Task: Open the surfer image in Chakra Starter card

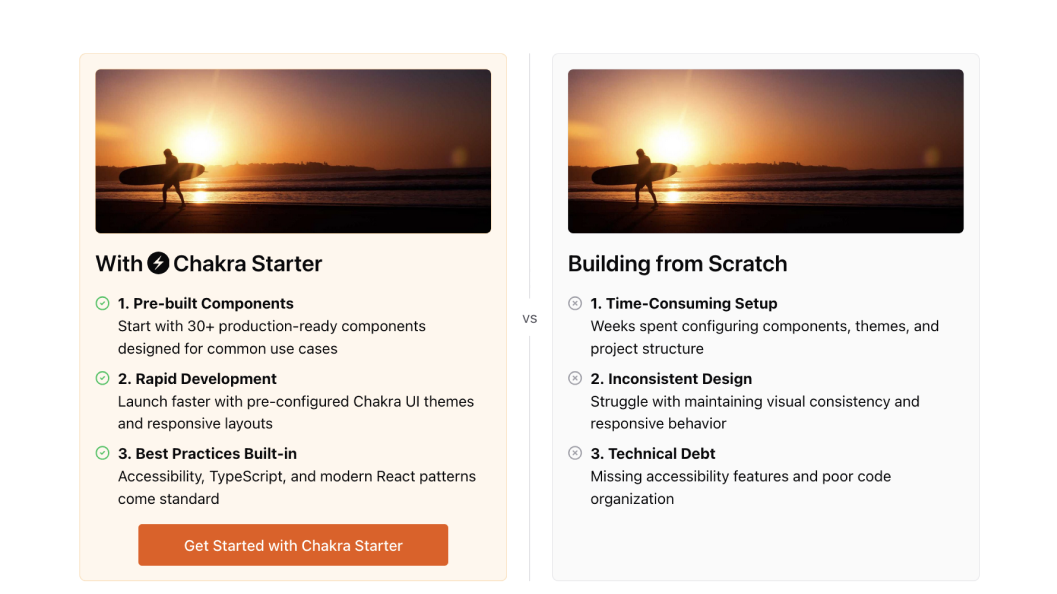Action: [x=293, y=151]
